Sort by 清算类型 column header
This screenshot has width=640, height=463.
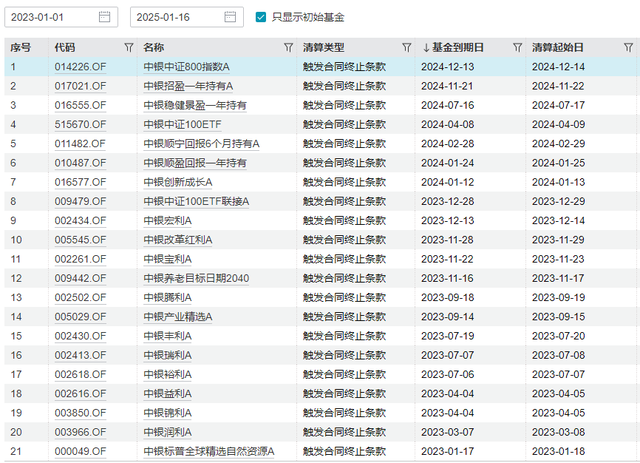point(324,48)
